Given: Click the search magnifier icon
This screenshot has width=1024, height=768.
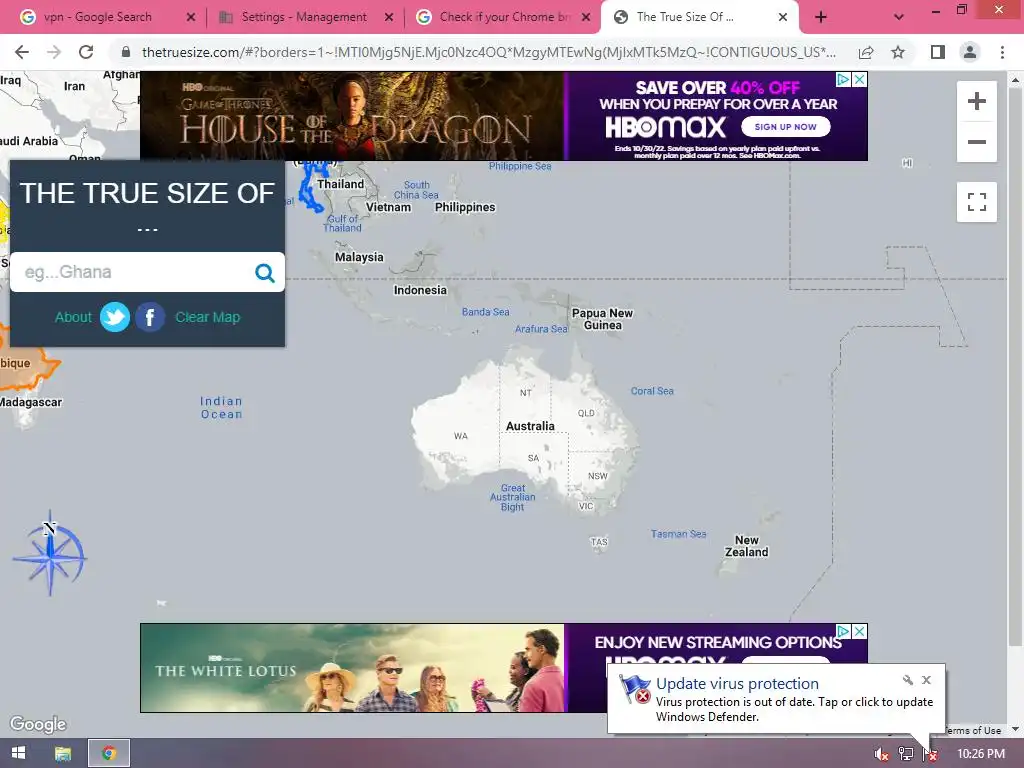Looking at the screenshot, I should click(264, 272).
